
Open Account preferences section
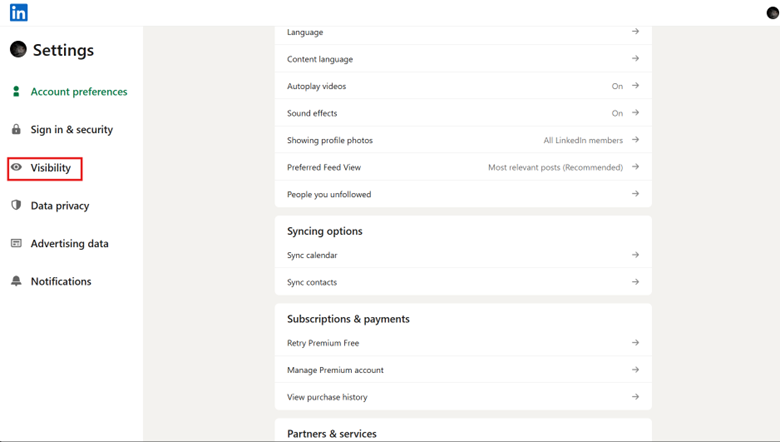click(79, 91)
